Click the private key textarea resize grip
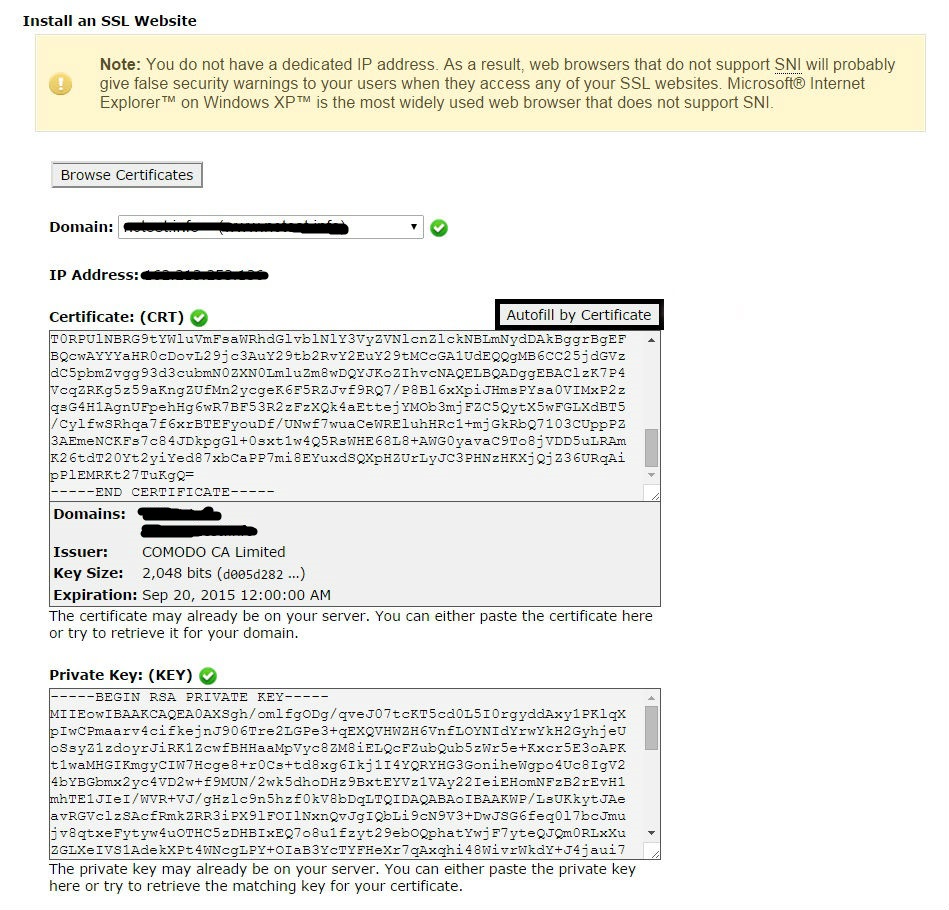Screen dimensions: 949x910 coord(652,851)
